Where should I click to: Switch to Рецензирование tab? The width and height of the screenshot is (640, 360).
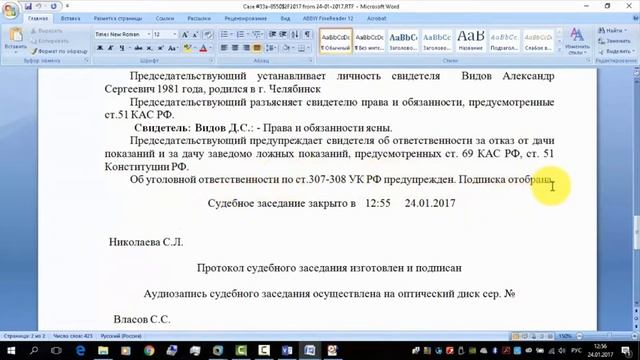(x=245, y=18)
